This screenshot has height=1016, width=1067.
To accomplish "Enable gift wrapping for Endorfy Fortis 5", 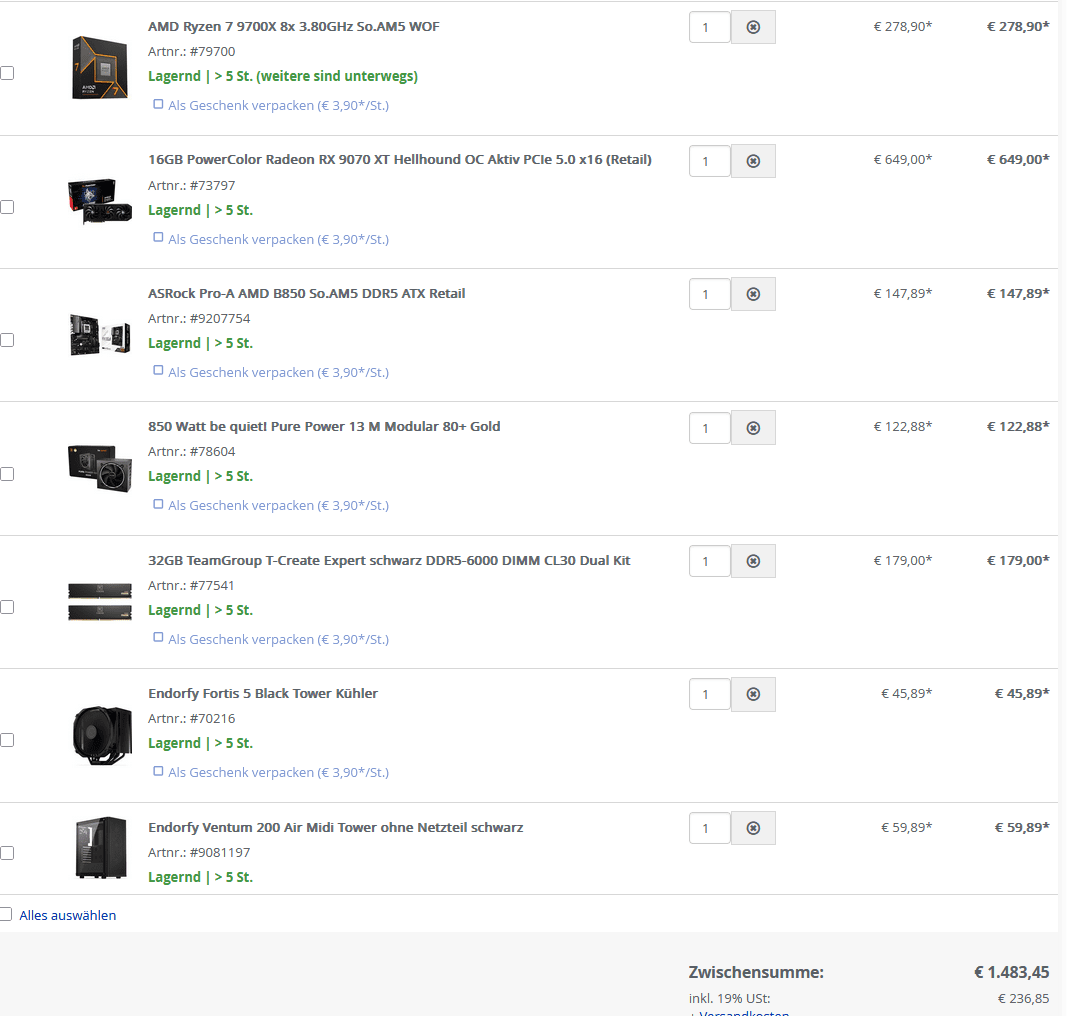I will (158, 771).
